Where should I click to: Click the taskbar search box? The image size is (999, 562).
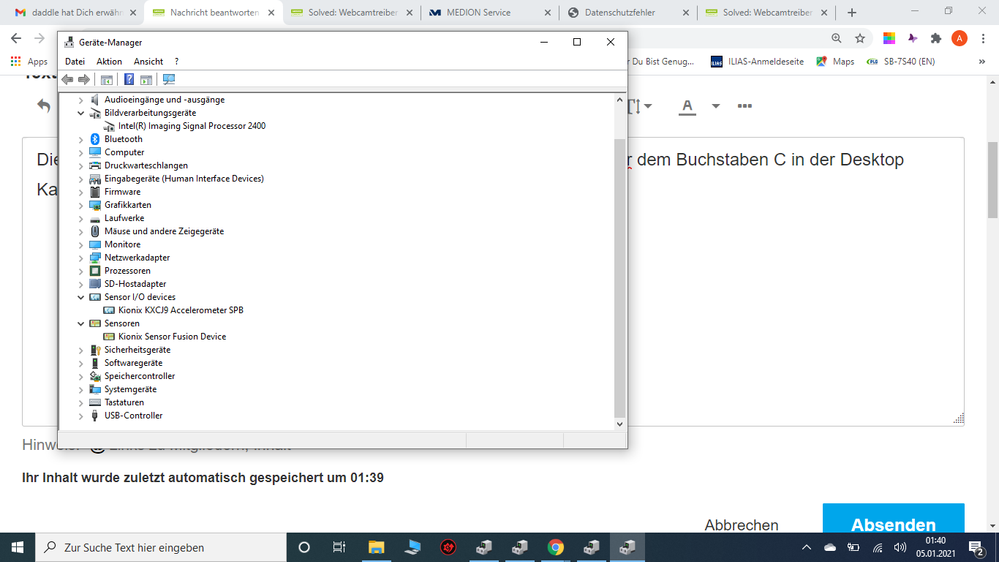click(161, 547)
